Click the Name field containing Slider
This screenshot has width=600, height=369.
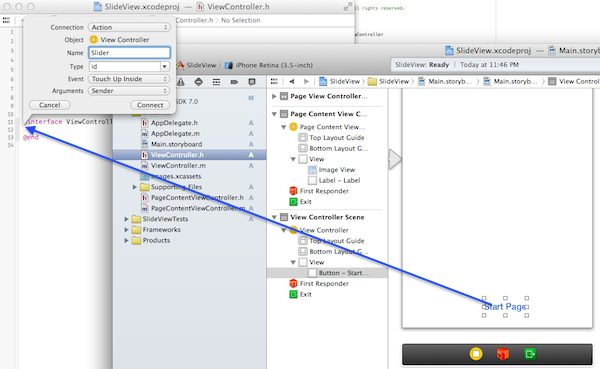[129, 53]
